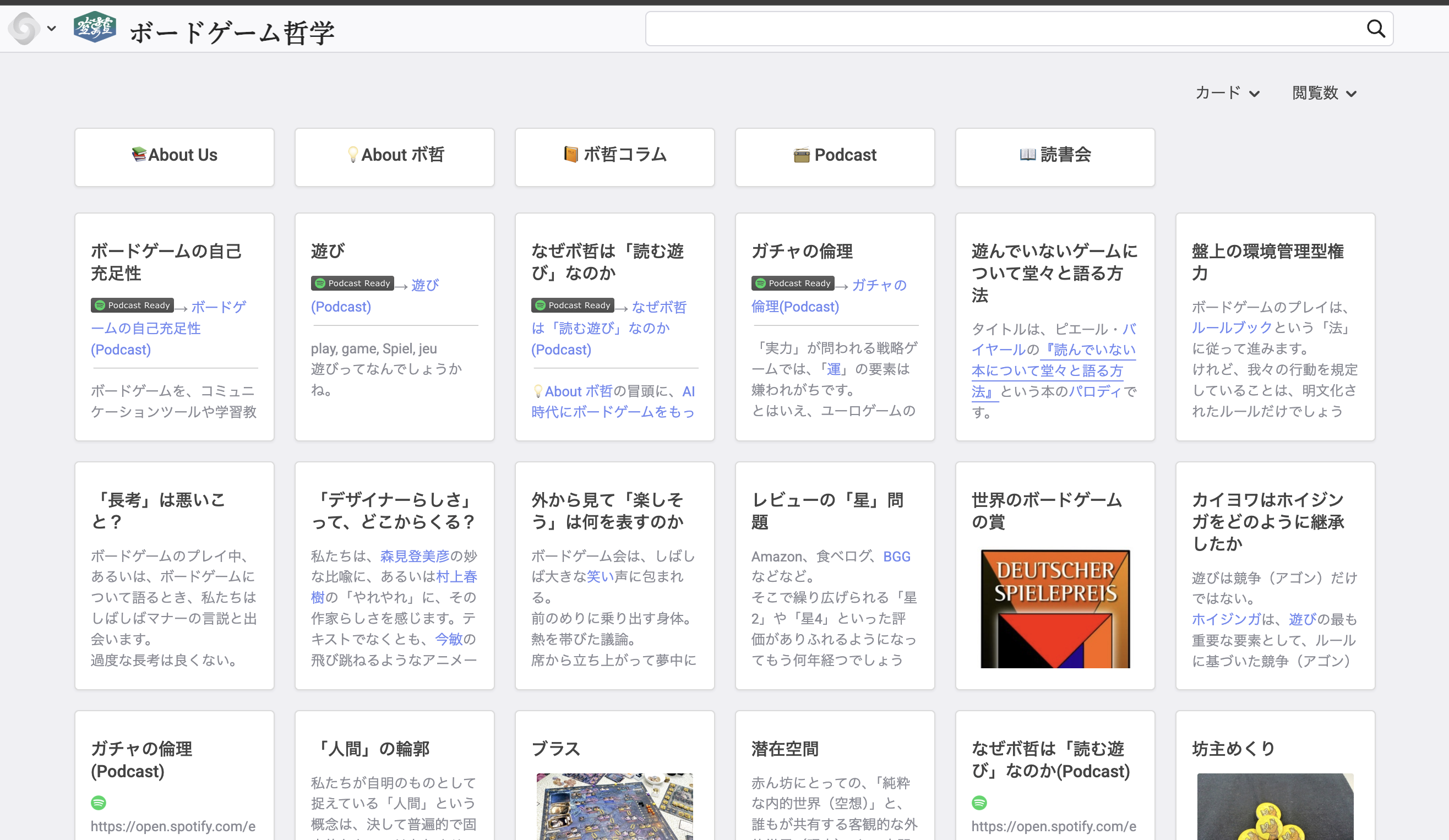Open the 読書会 pinned card
1449x840 pixels.
(1055, 156)
